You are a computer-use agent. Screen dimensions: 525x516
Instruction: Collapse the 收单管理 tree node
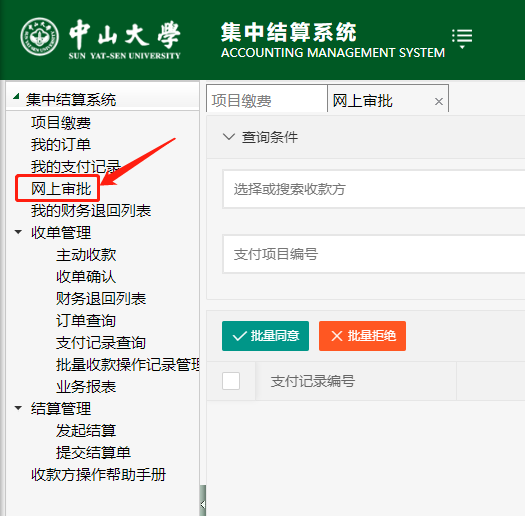(x=18, y=232)
